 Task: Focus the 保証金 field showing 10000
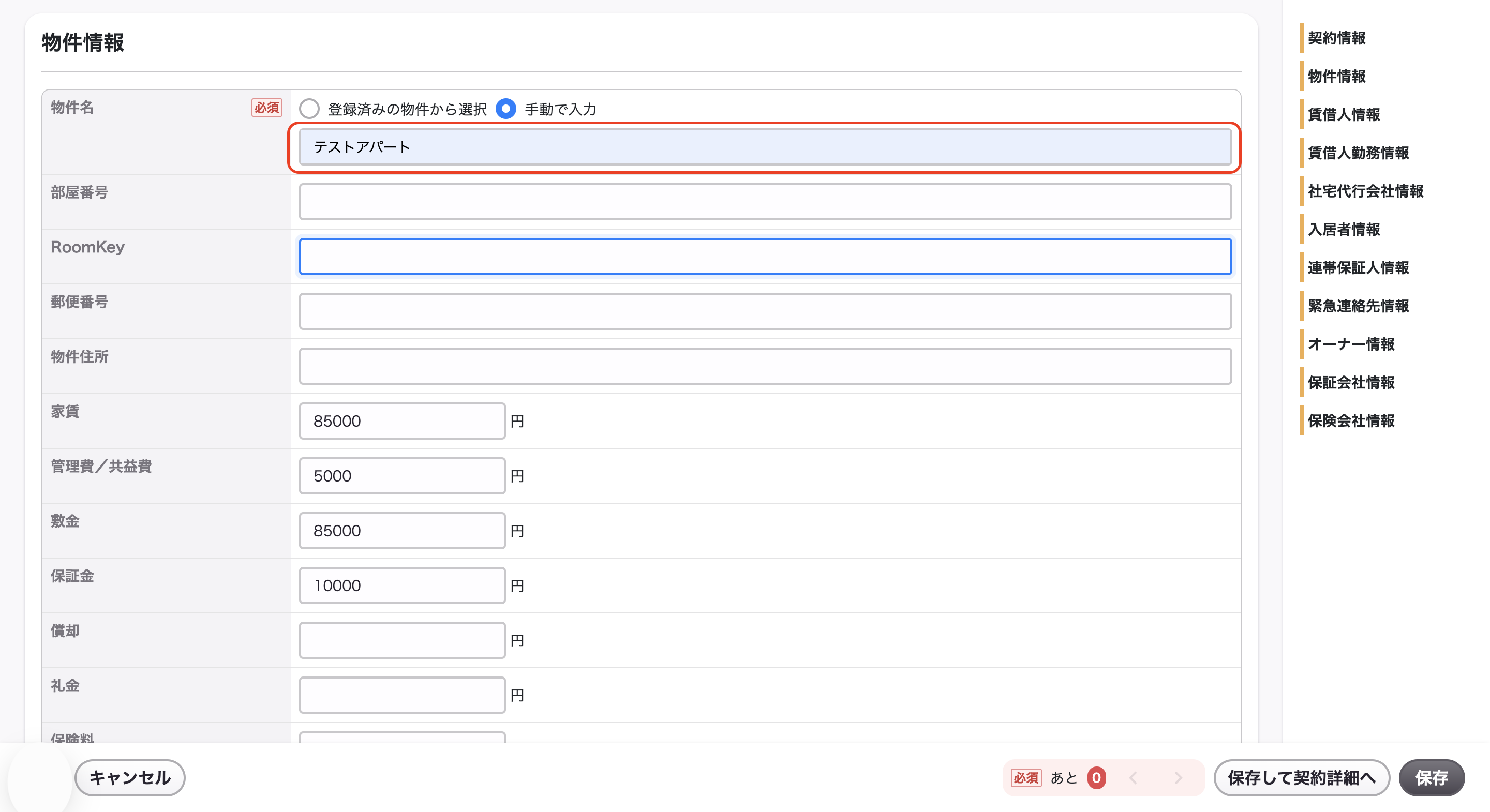coord(402,585)
